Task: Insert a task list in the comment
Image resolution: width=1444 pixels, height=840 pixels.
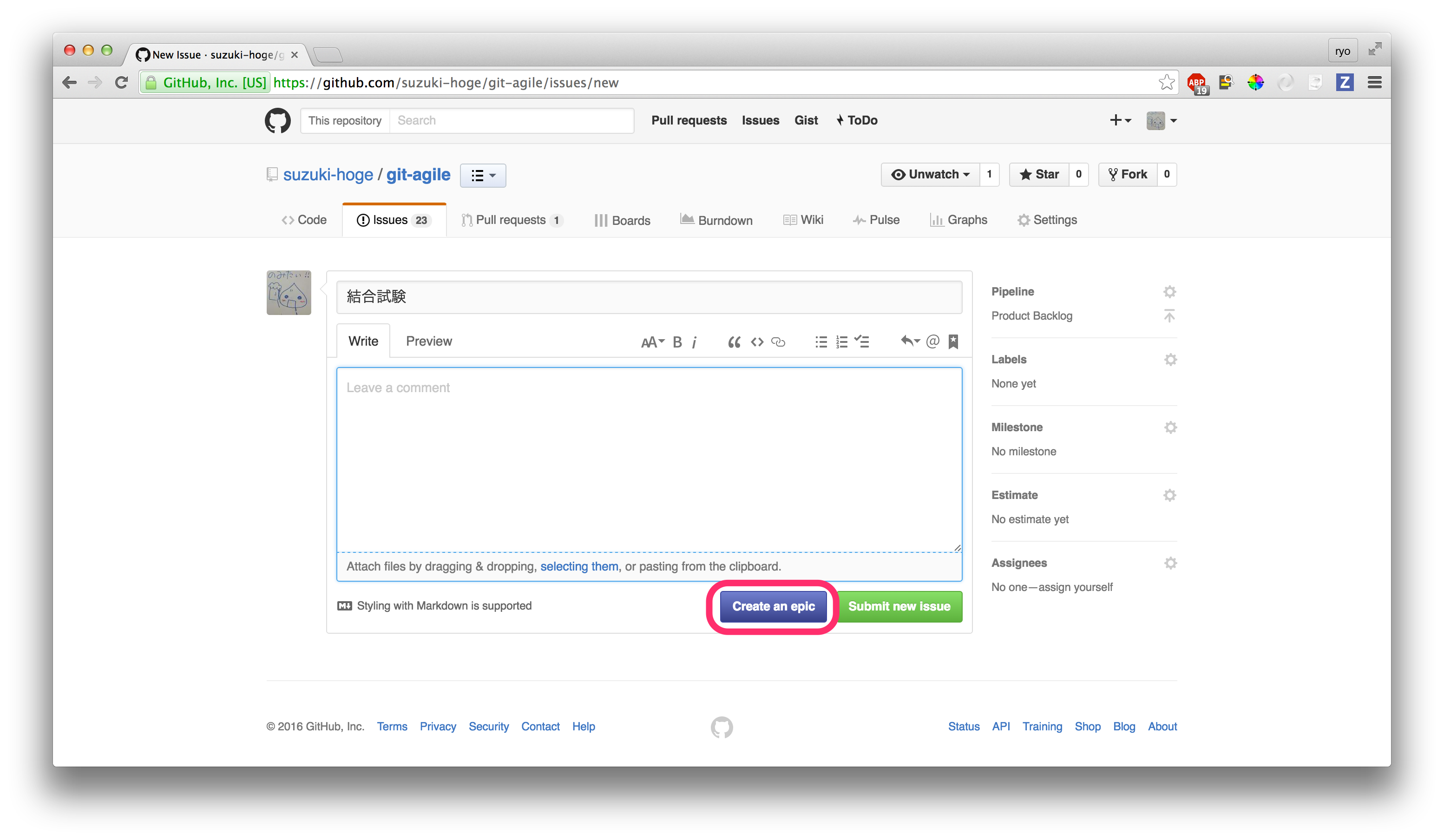Action: click(862, 341)
